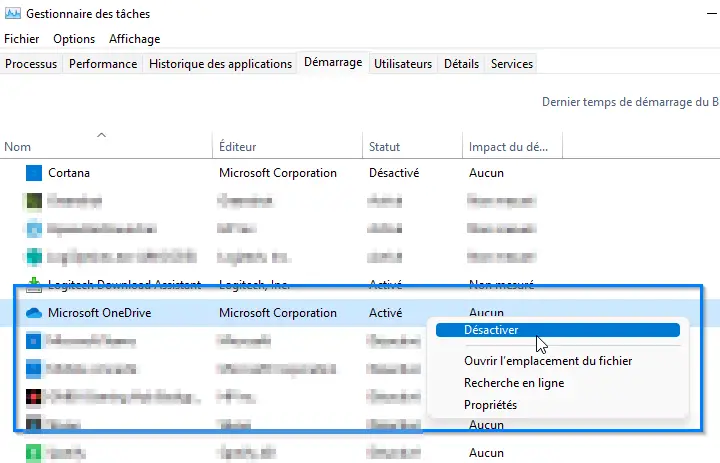Open Propriétés from the context menu
This screenshot has width=720, height=463.
[x=490, y=405]
